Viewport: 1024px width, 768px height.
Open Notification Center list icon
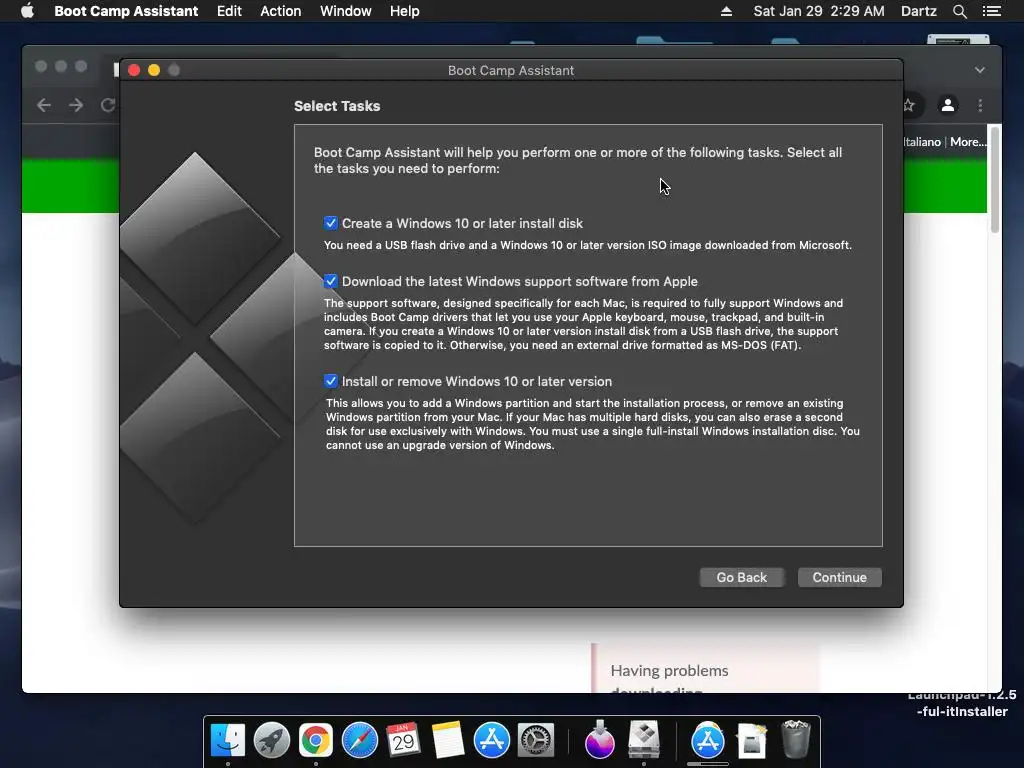[992, 11]
